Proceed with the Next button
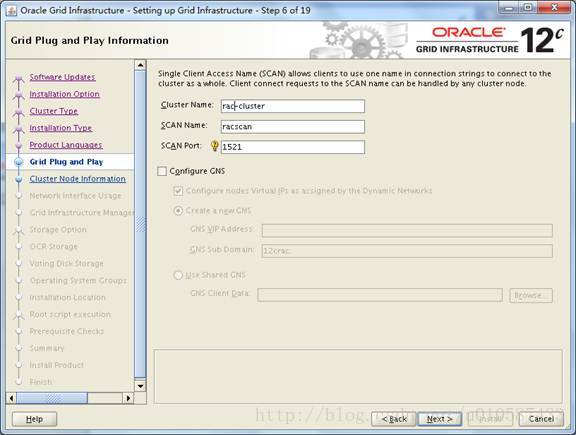This screenshot has height=435, width=576. click(x=439, y=419)
